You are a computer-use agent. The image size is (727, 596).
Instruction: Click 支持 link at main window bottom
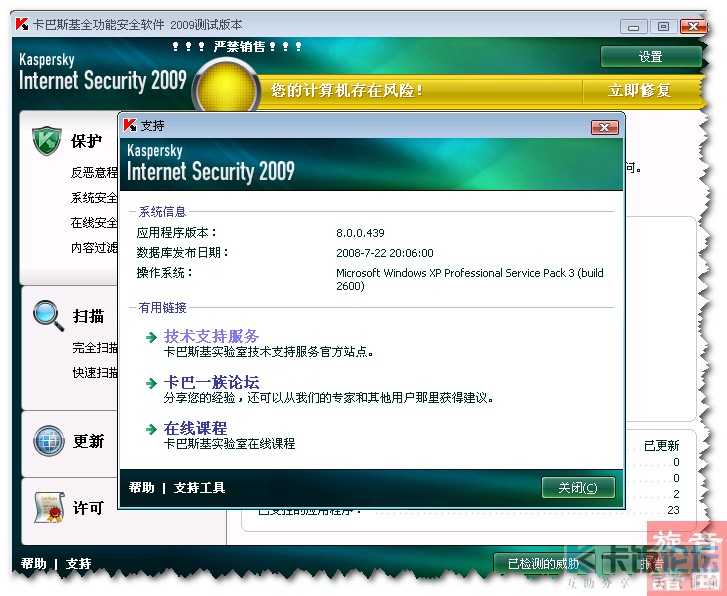pyautogui.click(x=78, y=564)
